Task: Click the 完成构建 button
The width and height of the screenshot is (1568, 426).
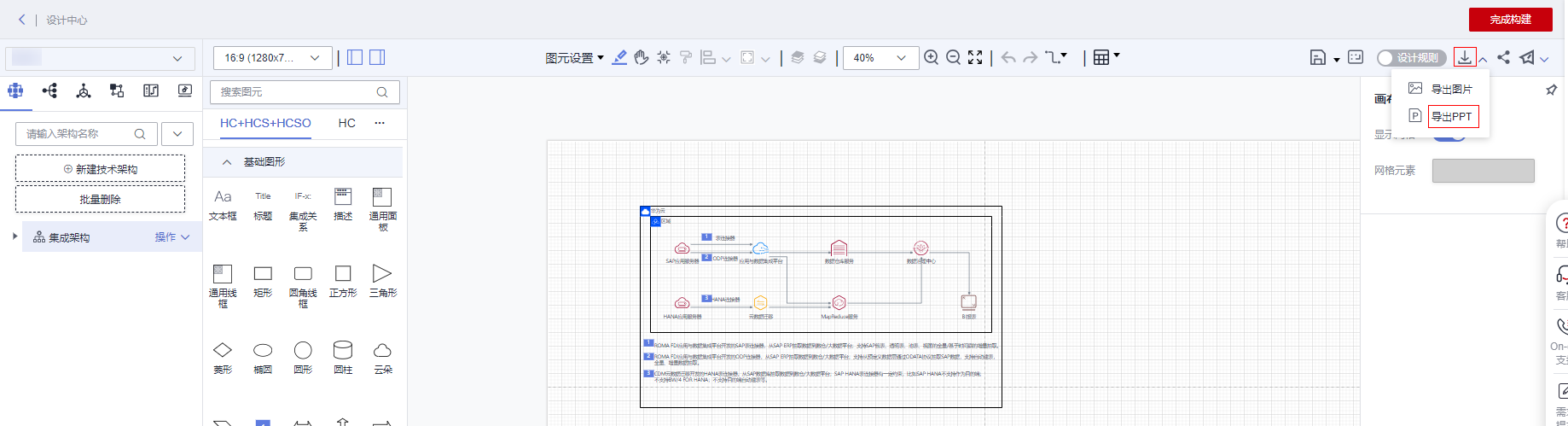Action: click(1510, 19)
